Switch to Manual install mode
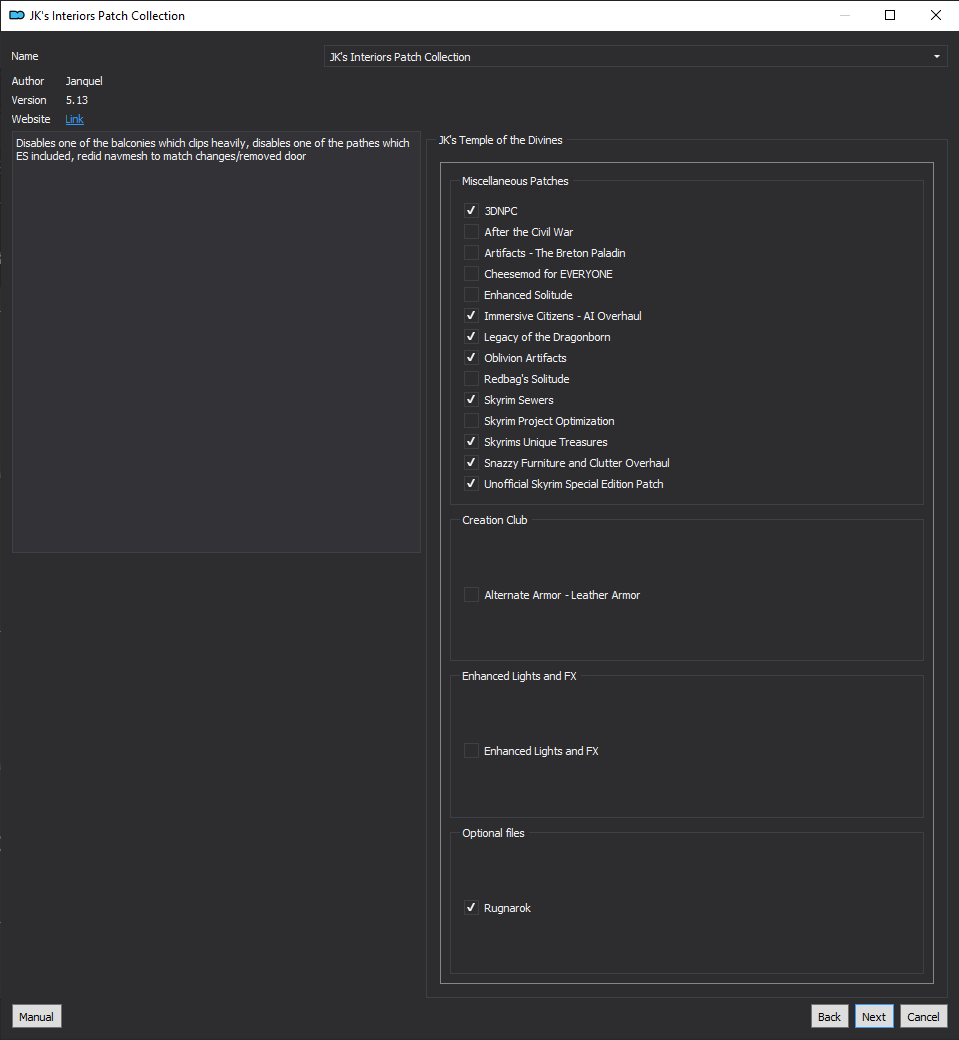This screenshot has height=1040, width=959. (x=36, y=1017)
